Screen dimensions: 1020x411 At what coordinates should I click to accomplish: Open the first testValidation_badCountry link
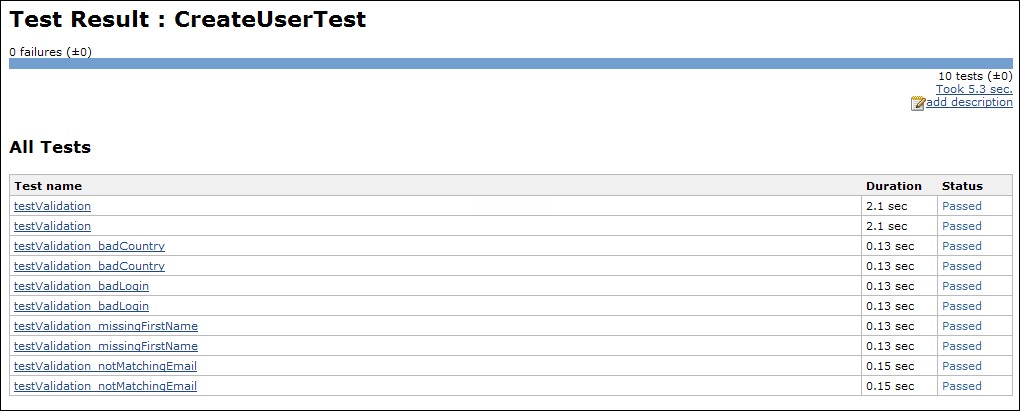click(89, 246)
